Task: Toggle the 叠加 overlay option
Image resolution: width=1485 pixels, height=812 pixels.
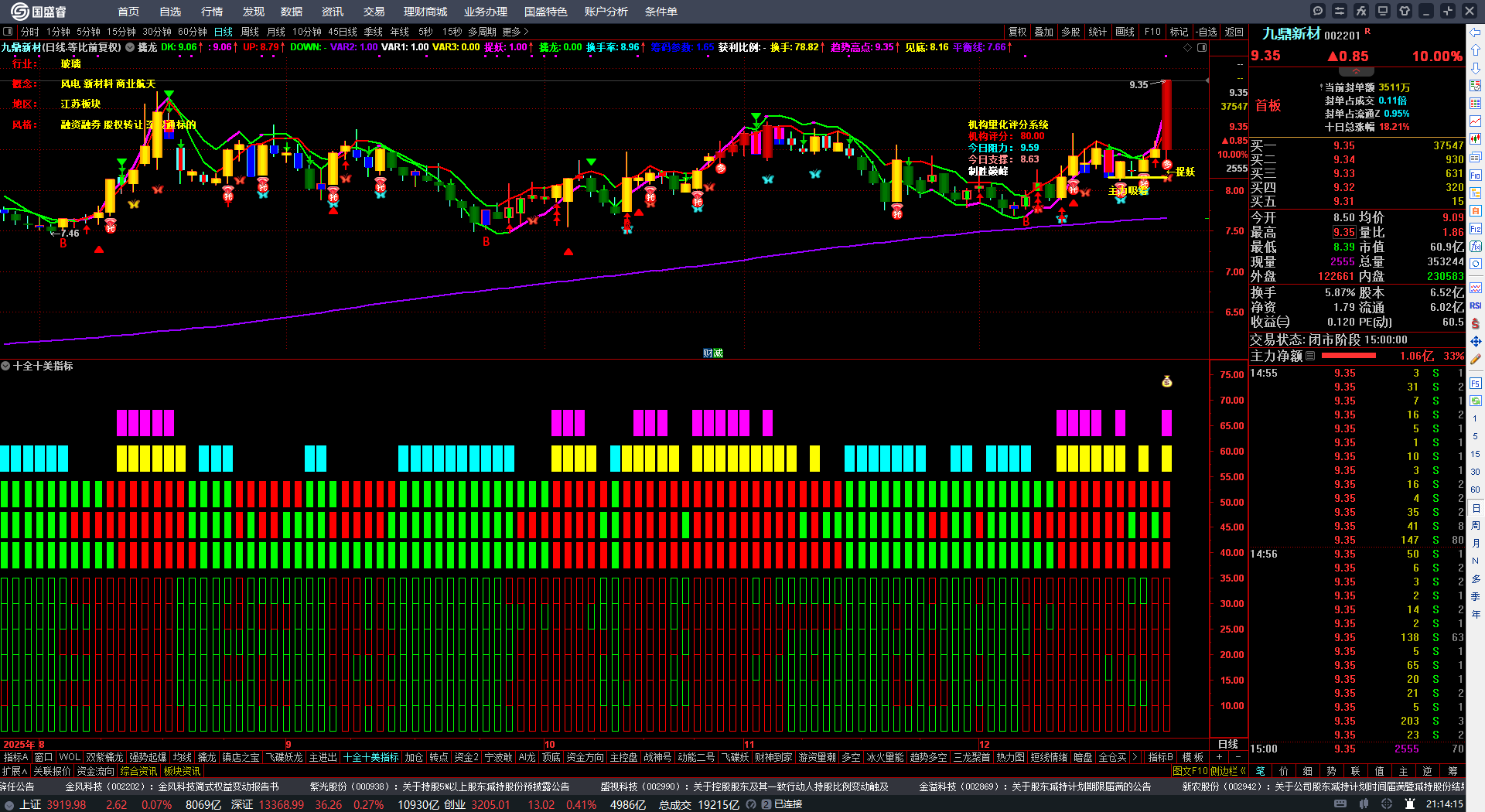Action: pyautogui.click(x=1044, y=32)
